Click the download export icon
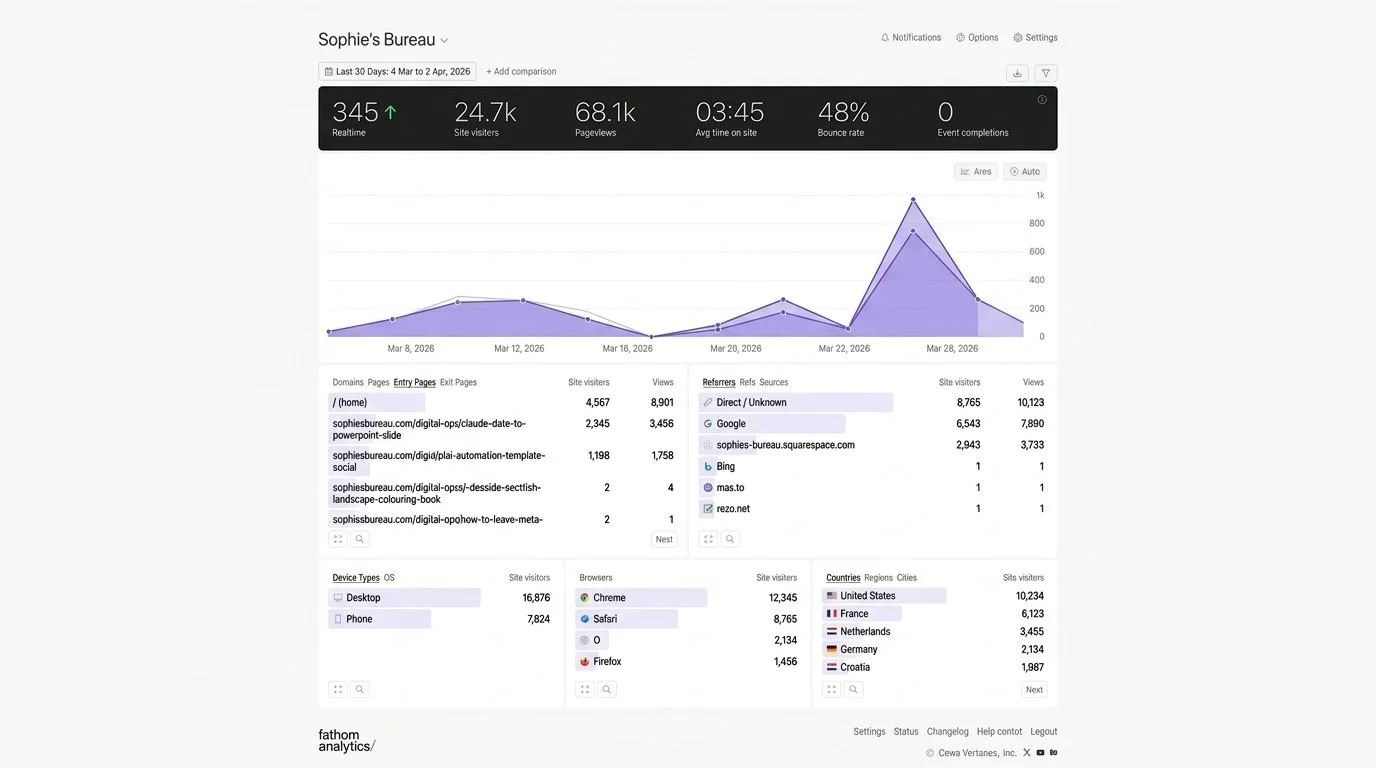This screenshot has width=1376, height=768. tap(1017, 72)
